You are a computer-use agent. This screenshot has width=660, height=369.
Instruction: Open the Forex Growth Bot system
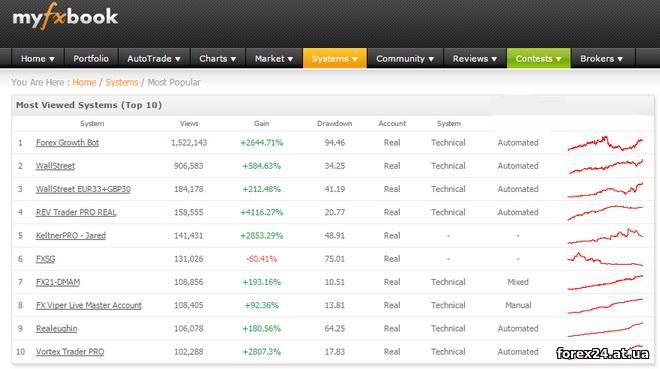pyautogui.click(x=67, y=143)
